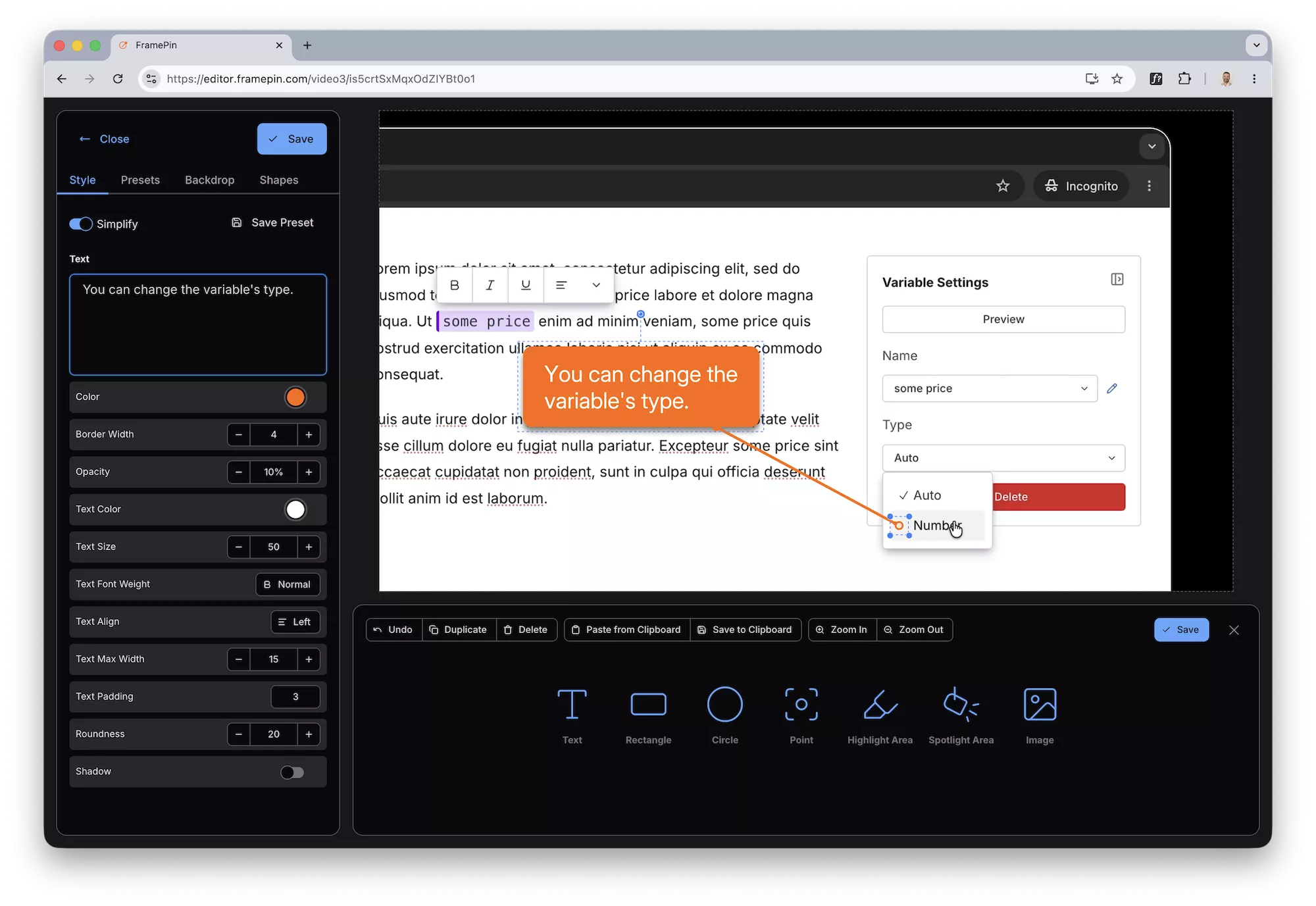This screenshot has height=906, width=1316.
Task: Select the Spotlight Area tool
Action: 961,716
